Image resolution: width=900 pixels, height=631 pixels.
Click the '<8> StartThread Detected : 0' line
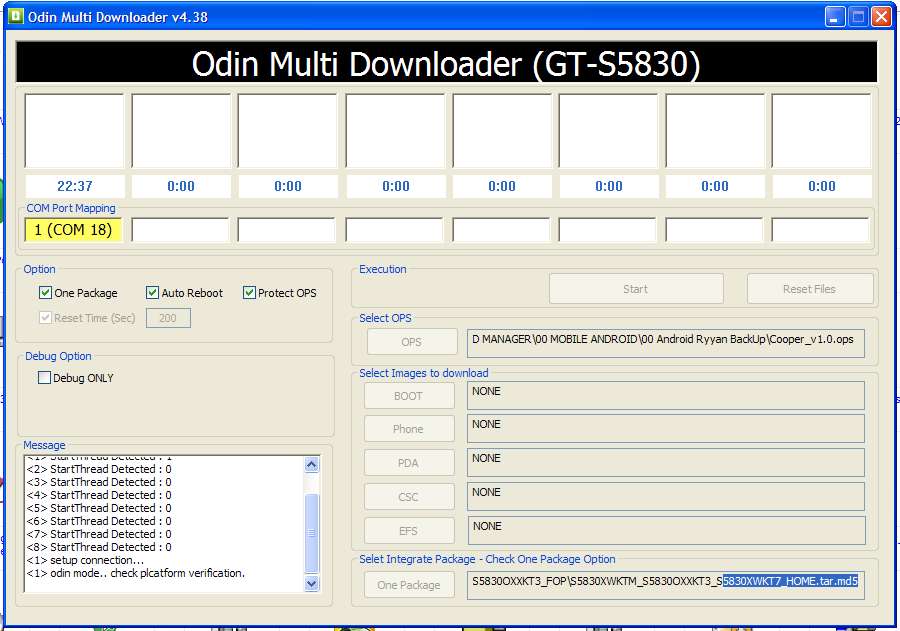[x=99, y=547]
